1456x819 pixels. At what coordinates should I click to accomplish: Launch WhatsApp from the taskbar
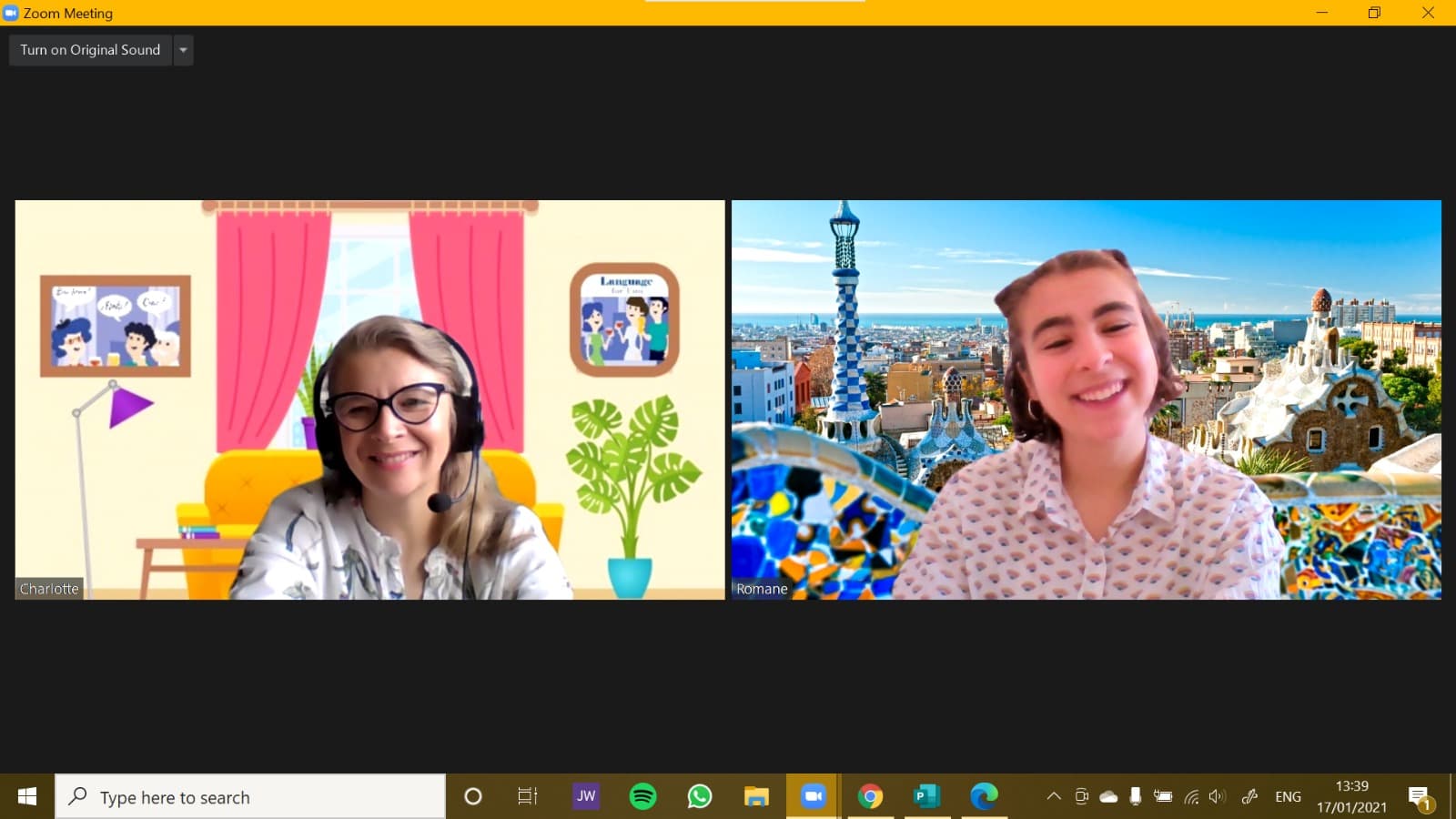(699, 796)
